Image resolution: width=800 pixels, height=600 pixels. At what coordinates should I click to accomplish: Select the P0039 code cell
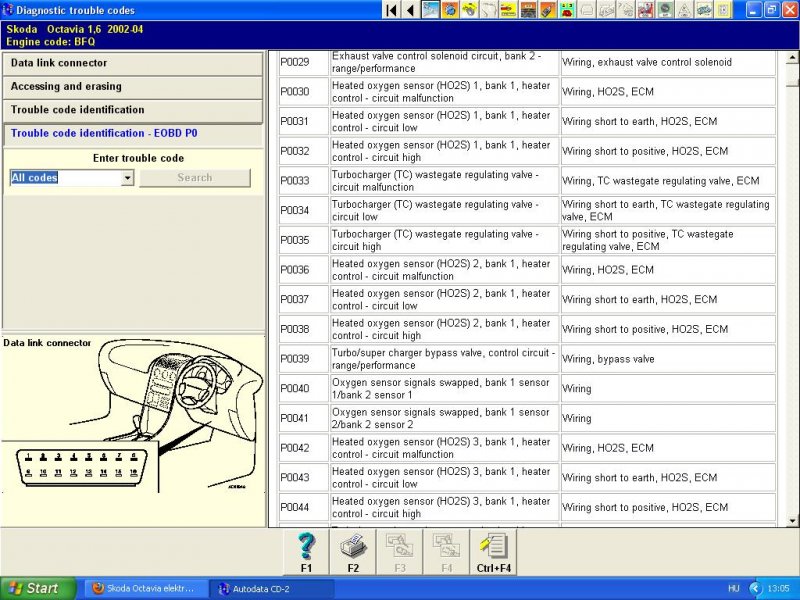click(303, 359)
